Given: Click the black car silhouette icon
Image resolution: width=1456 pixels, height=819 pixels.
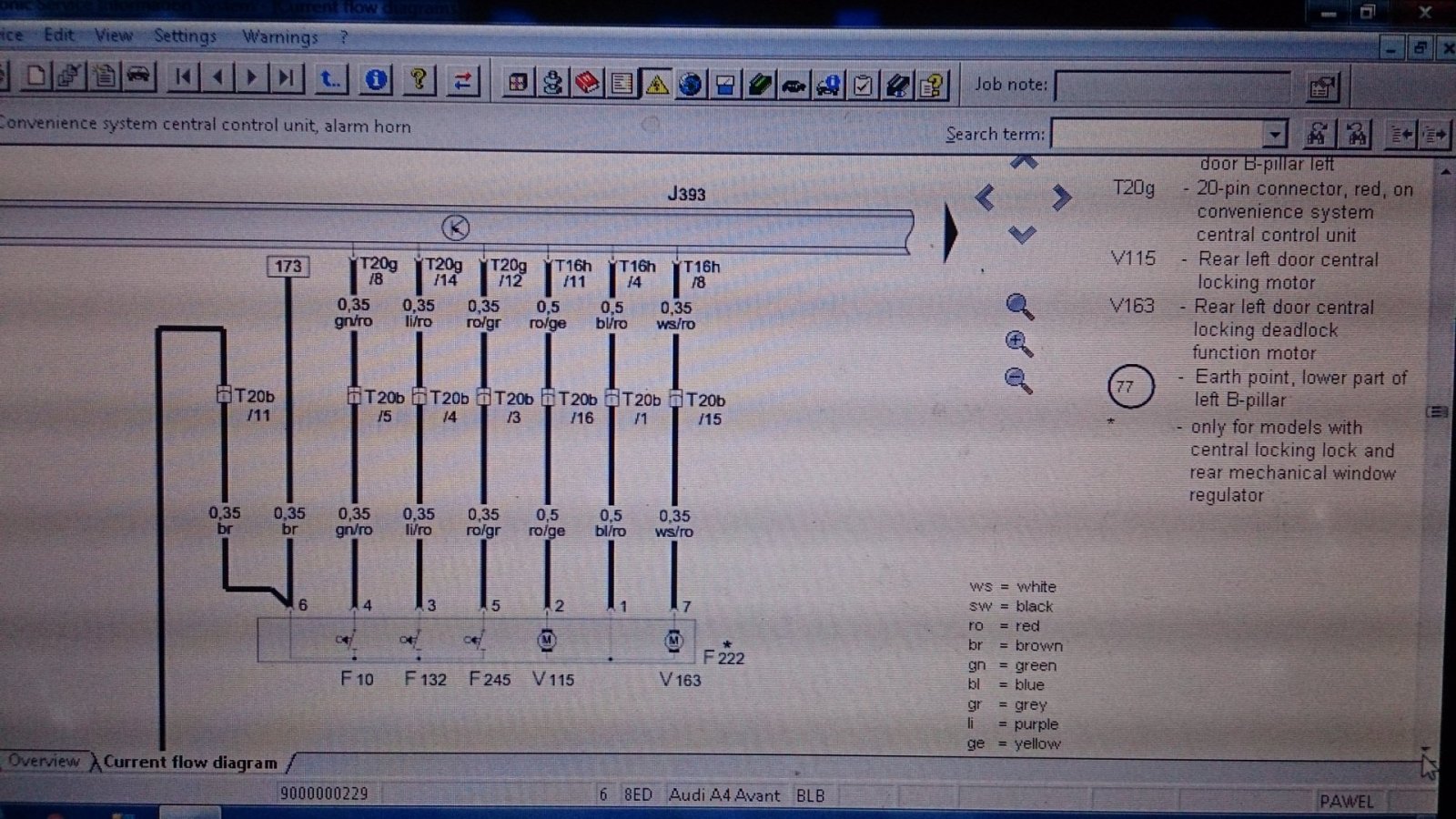Looking at the screenshot, I should 794,86.
